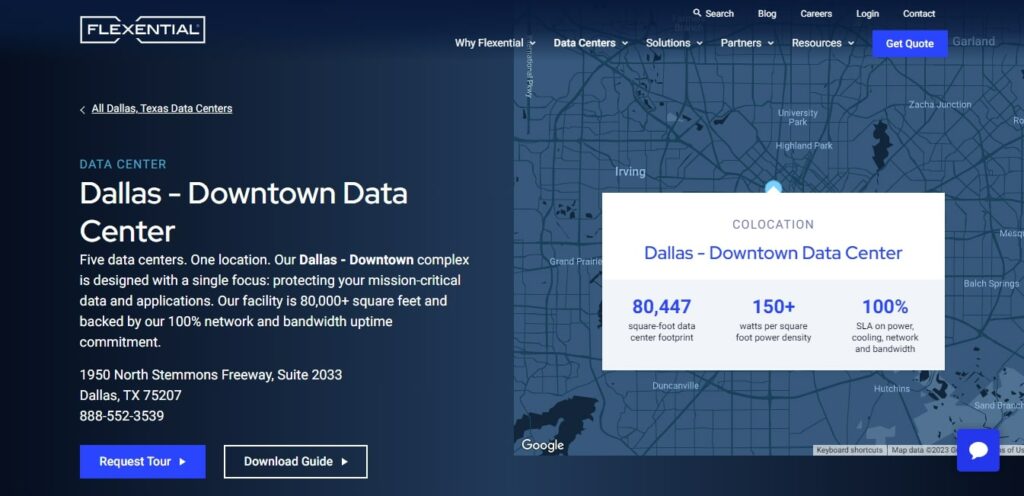The width and height of the screenshot is (1024, 496).
Task: Click the 888-552-3539 phone number
Action: pos(121,416)
